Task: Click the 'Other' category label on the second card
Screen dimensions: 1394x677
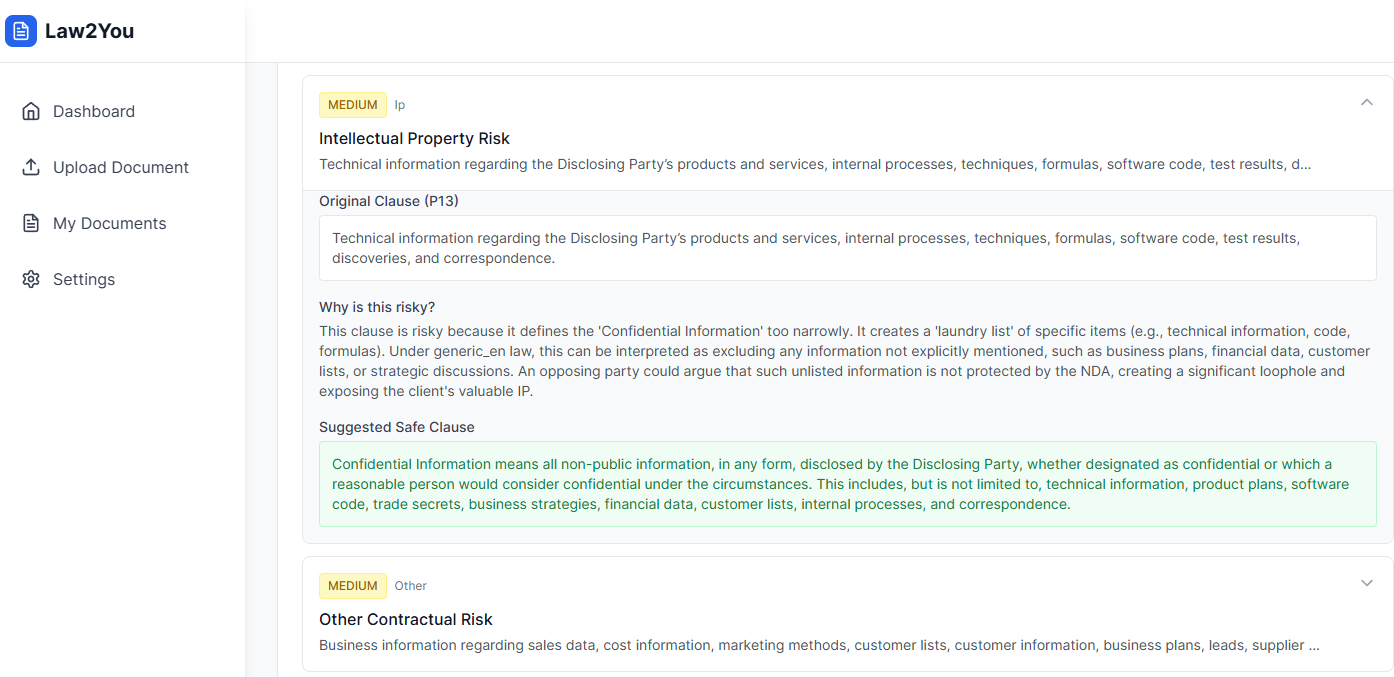Action: coord(411,585)
